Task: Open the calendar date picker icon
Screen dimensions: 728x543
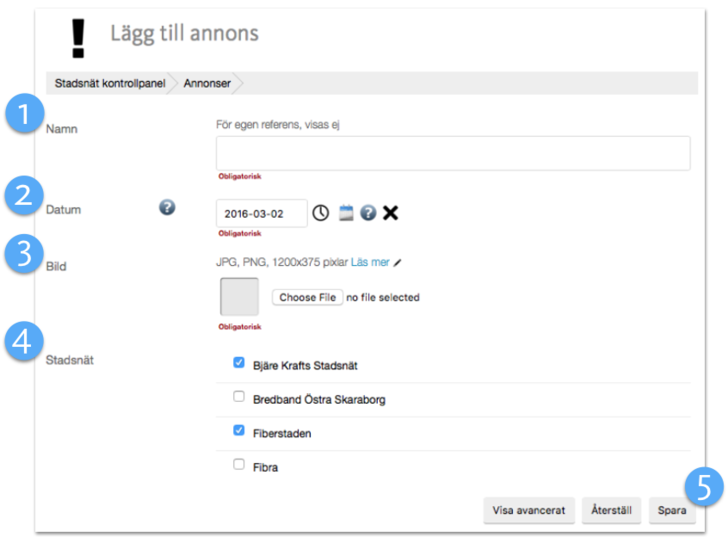Action: pos(346,213)
